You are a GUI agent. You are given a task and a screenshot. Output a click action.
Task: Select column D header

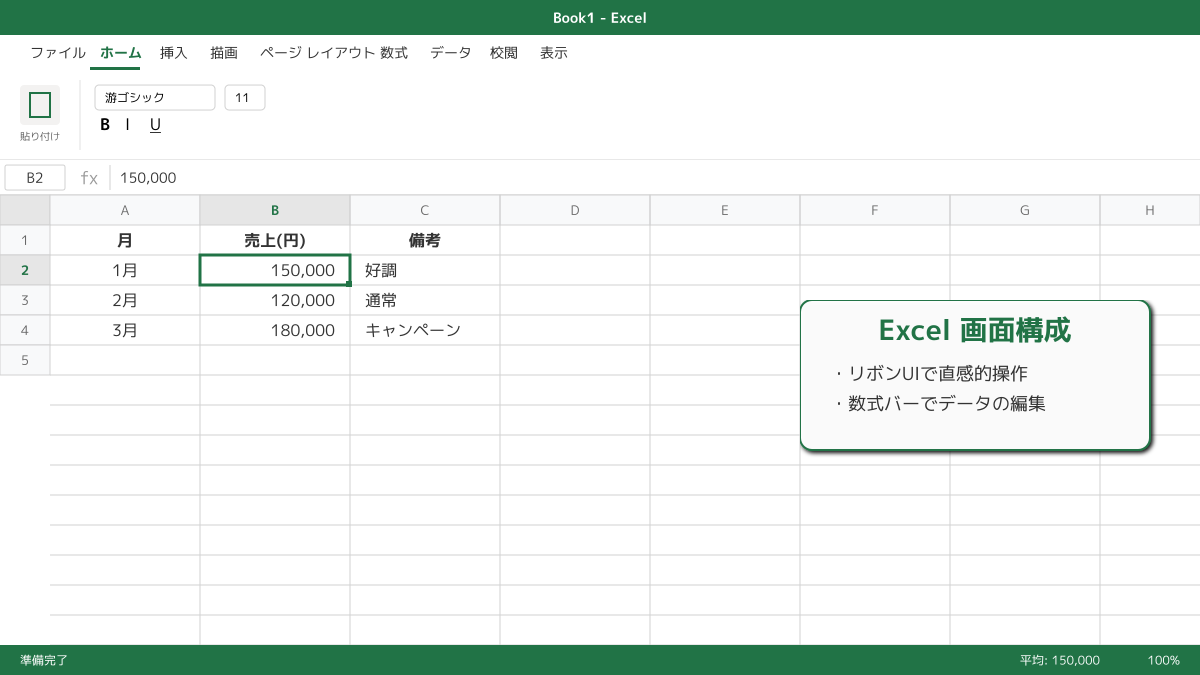point(575,210)
